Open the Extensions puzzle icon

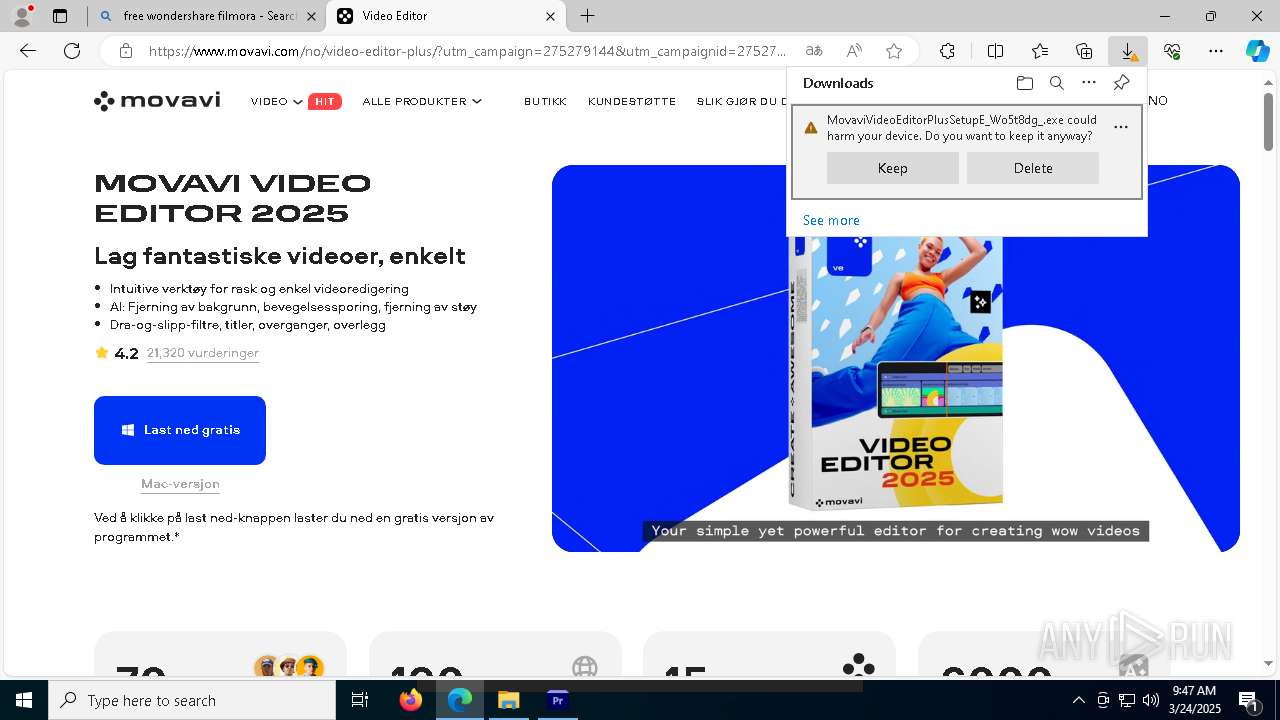[x=947, y=51]
